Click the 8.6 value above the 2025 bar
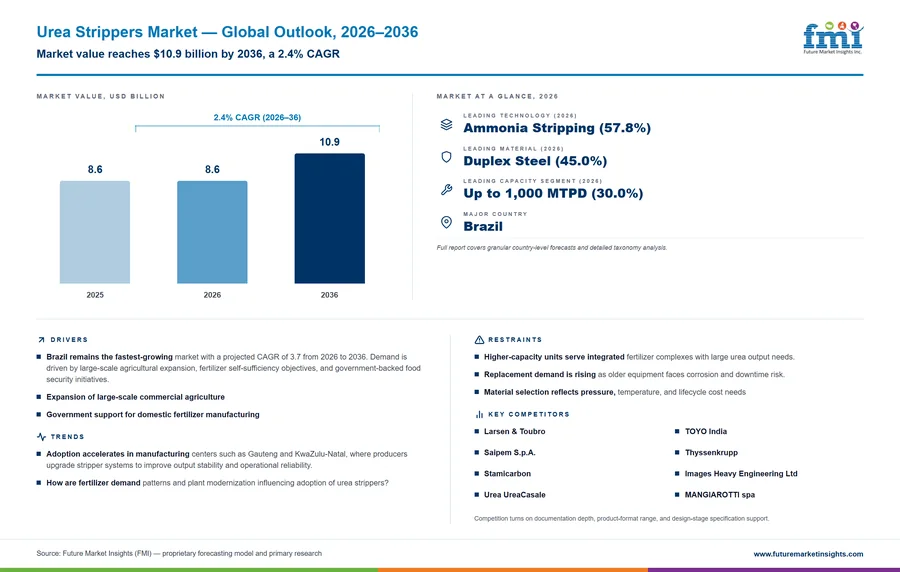900x572 pixels. tap(95, 170)
